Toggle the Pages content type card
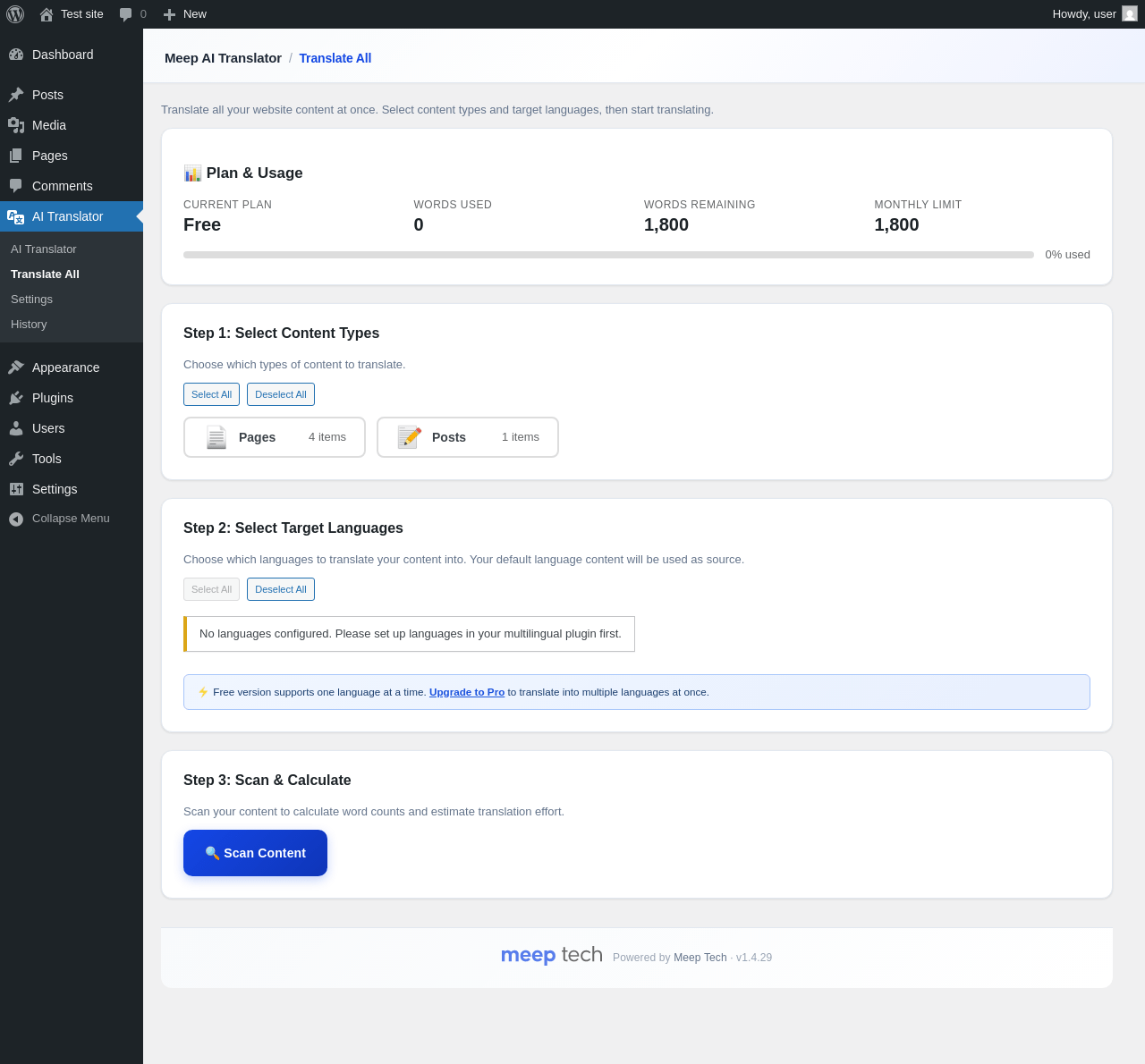This screenshot has width=1145, height=1064. pos(275,437)
